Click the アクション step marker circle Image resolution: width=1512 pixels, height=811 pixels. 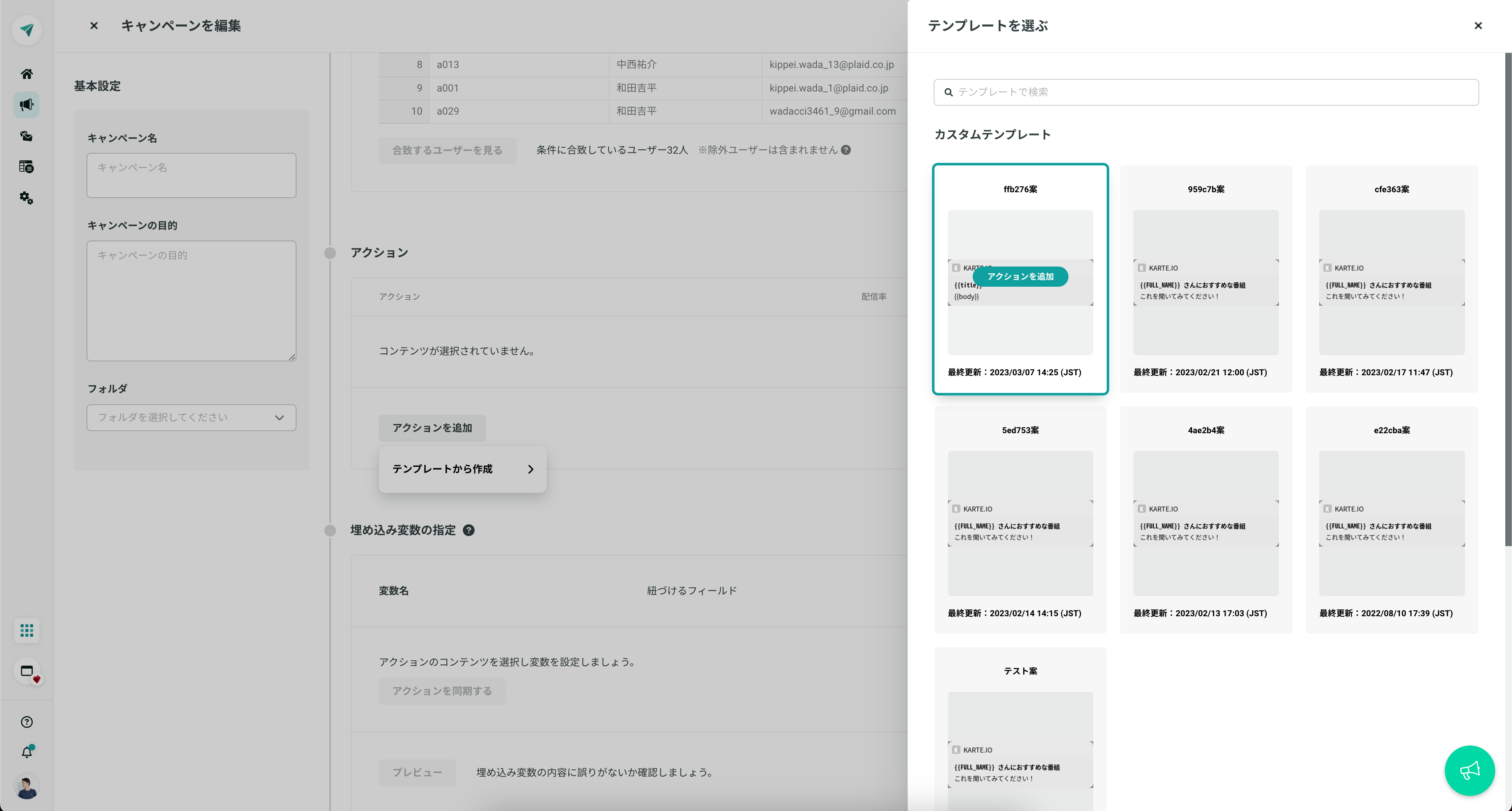pyautogui.click(x=330, y=253)
